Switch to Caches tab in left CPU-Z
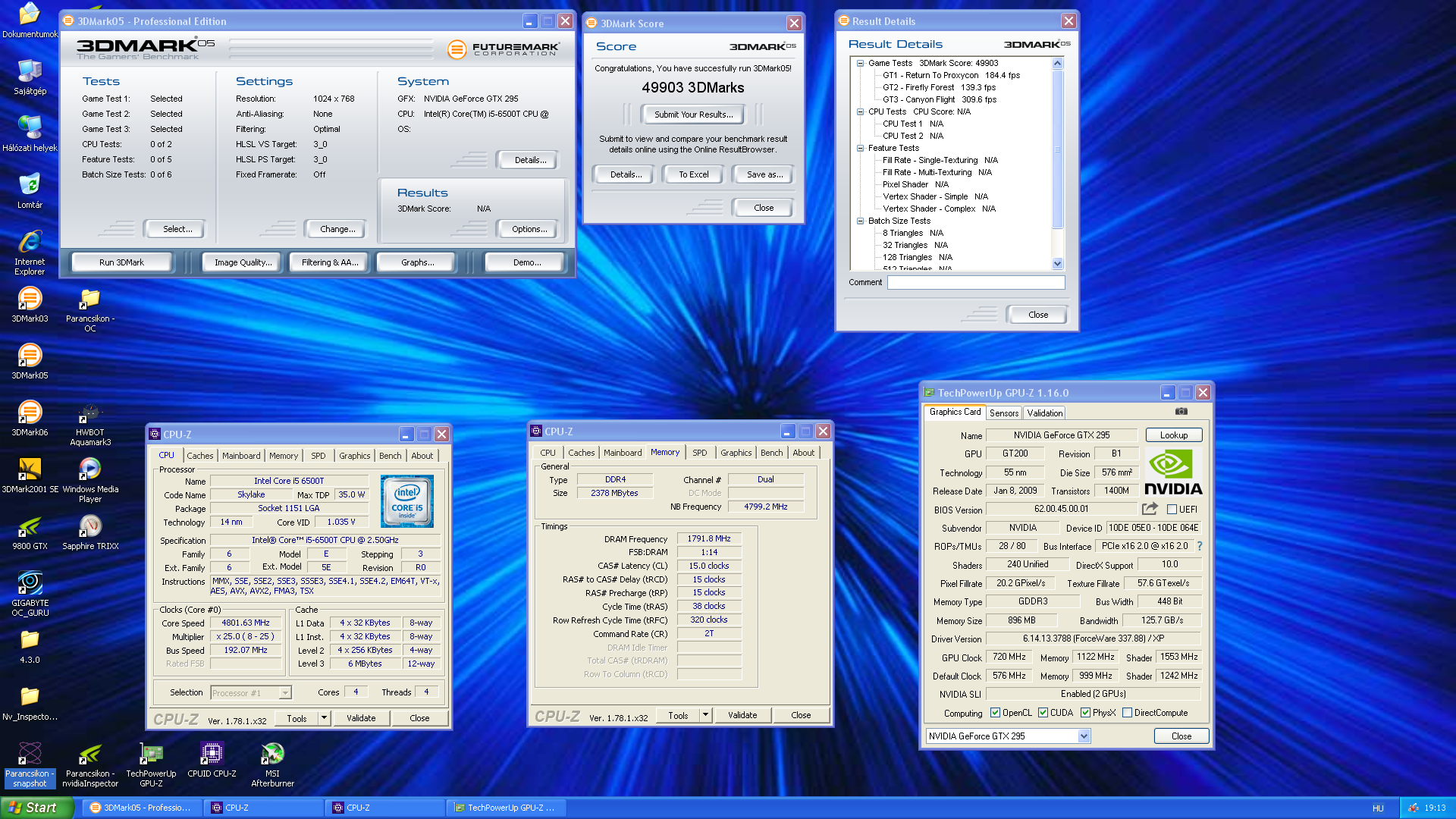Viewport: 1456px width, 819px height. [200, 456]
